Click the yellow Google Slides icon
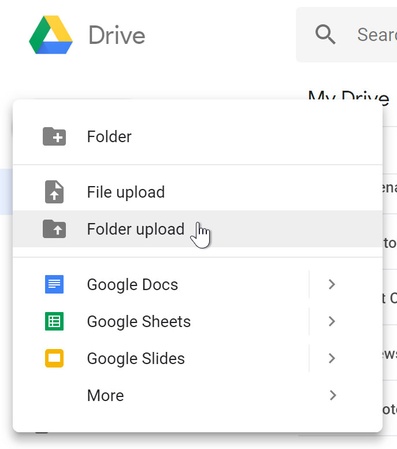Image resolution: width=397 pixels, height=449 pixels. click(x=54, y=358)
